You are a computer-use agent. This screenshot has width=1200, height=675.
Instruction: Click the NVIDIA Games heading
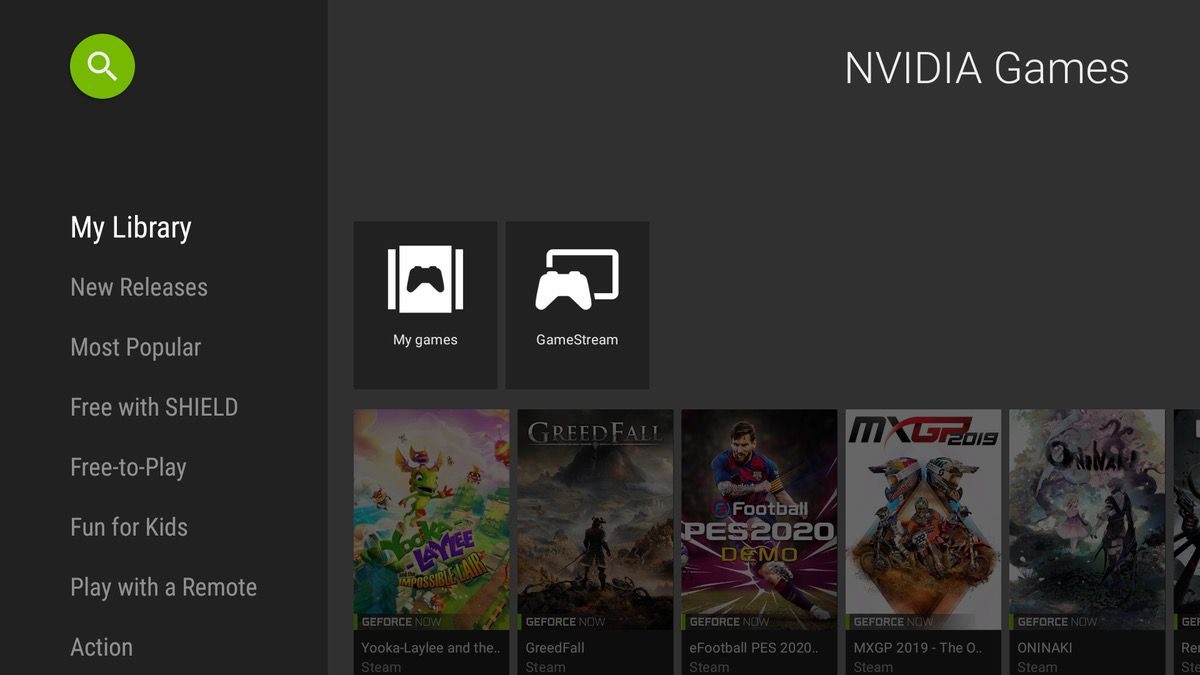(x=987, y=69)
